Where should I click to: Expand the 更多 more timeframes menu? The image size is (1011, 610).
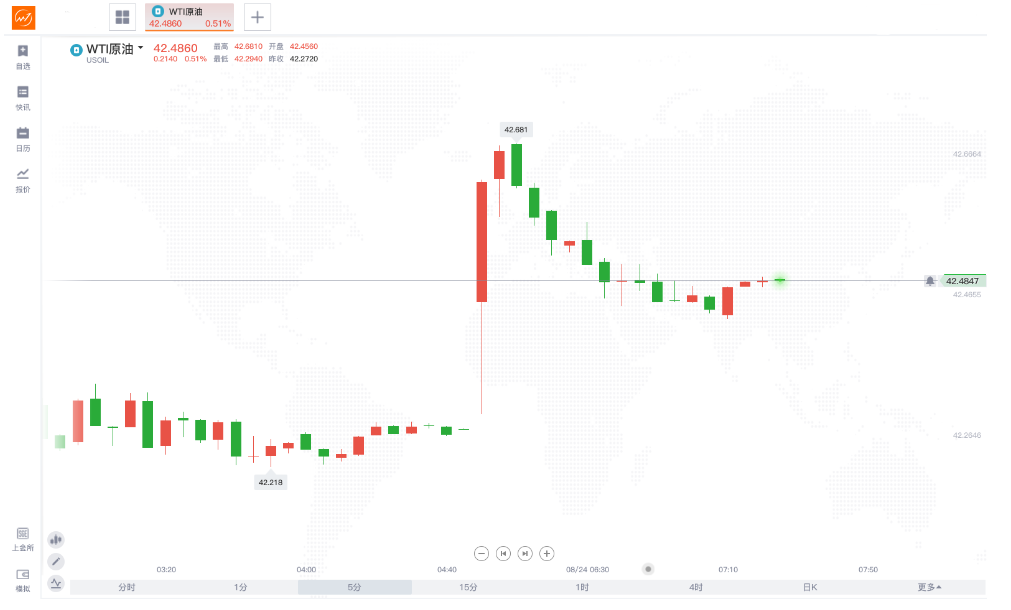pos(930,587)
